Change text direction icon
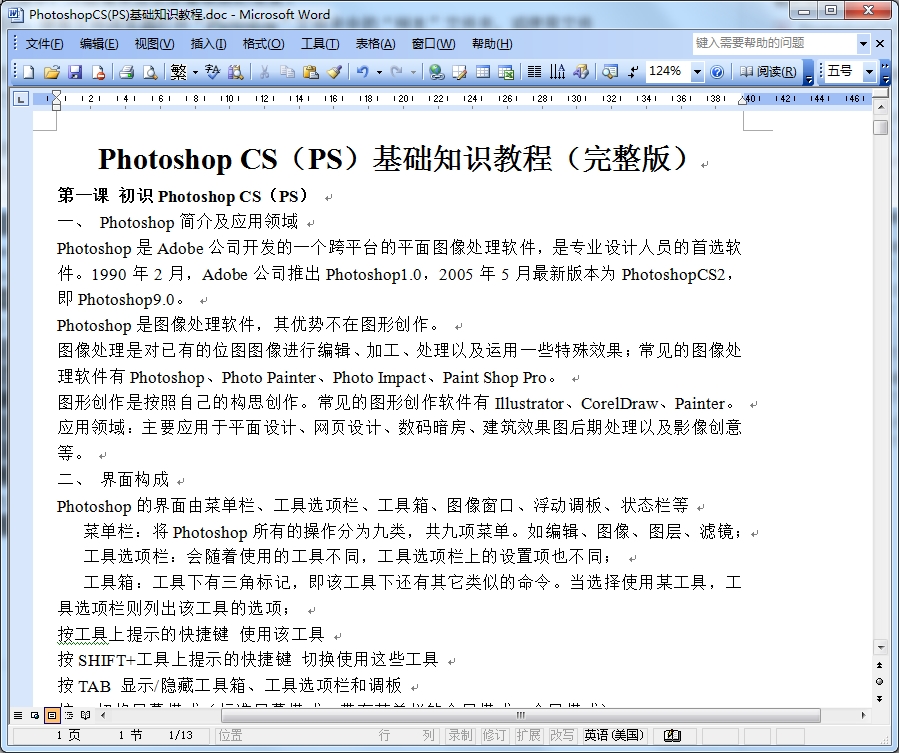Screen dimensions: 899x753 (x=557, y=72)
